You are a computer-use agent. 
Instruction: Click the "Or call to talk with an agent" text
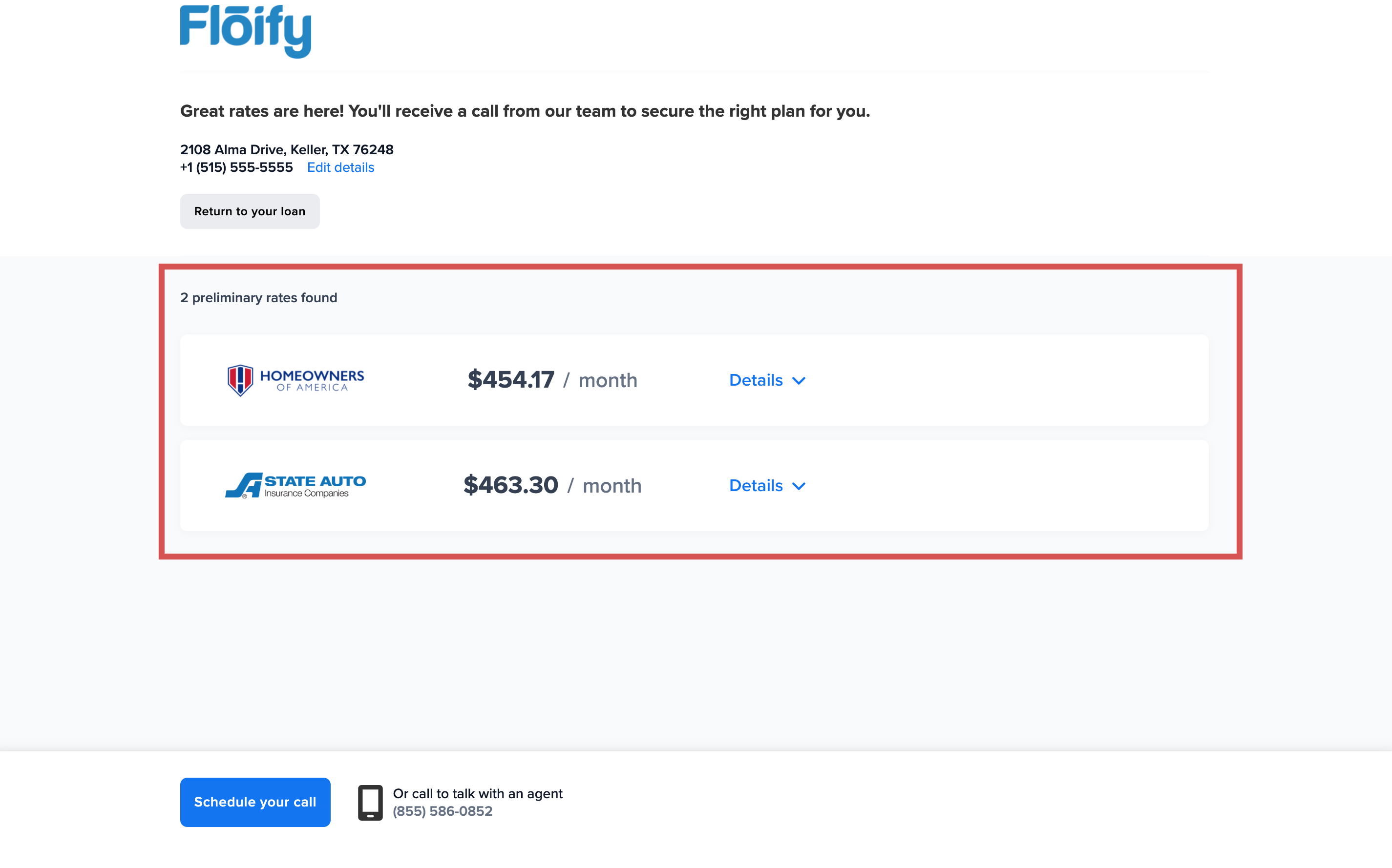477,793
